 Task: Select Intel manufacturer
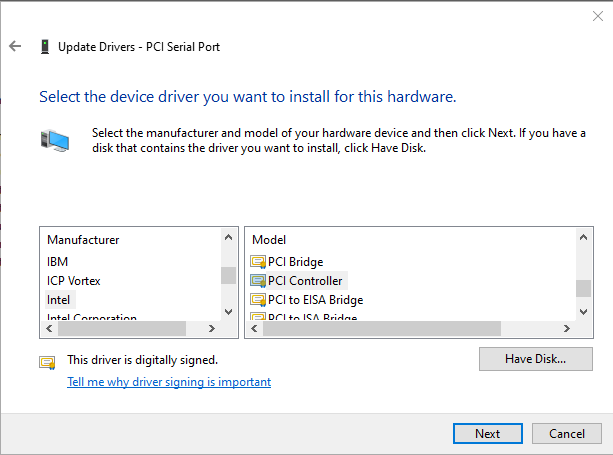59,300
